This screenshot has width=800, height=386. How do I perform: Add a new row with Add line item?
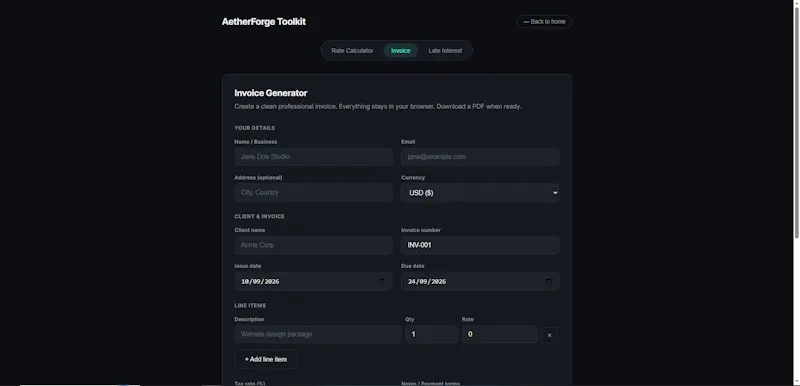pyautogui.click(x=266, y=359)
